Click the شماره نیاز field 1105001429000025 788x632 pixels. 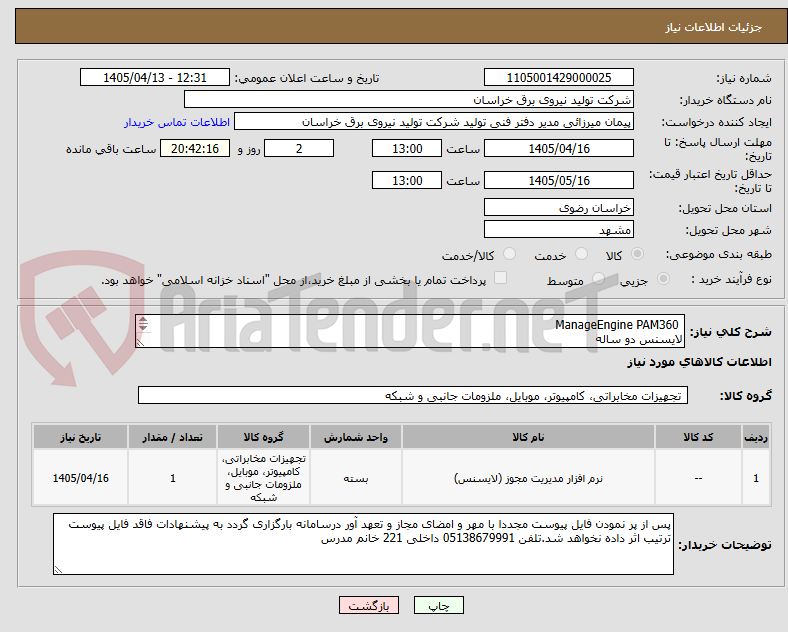(x=558, y=77)
